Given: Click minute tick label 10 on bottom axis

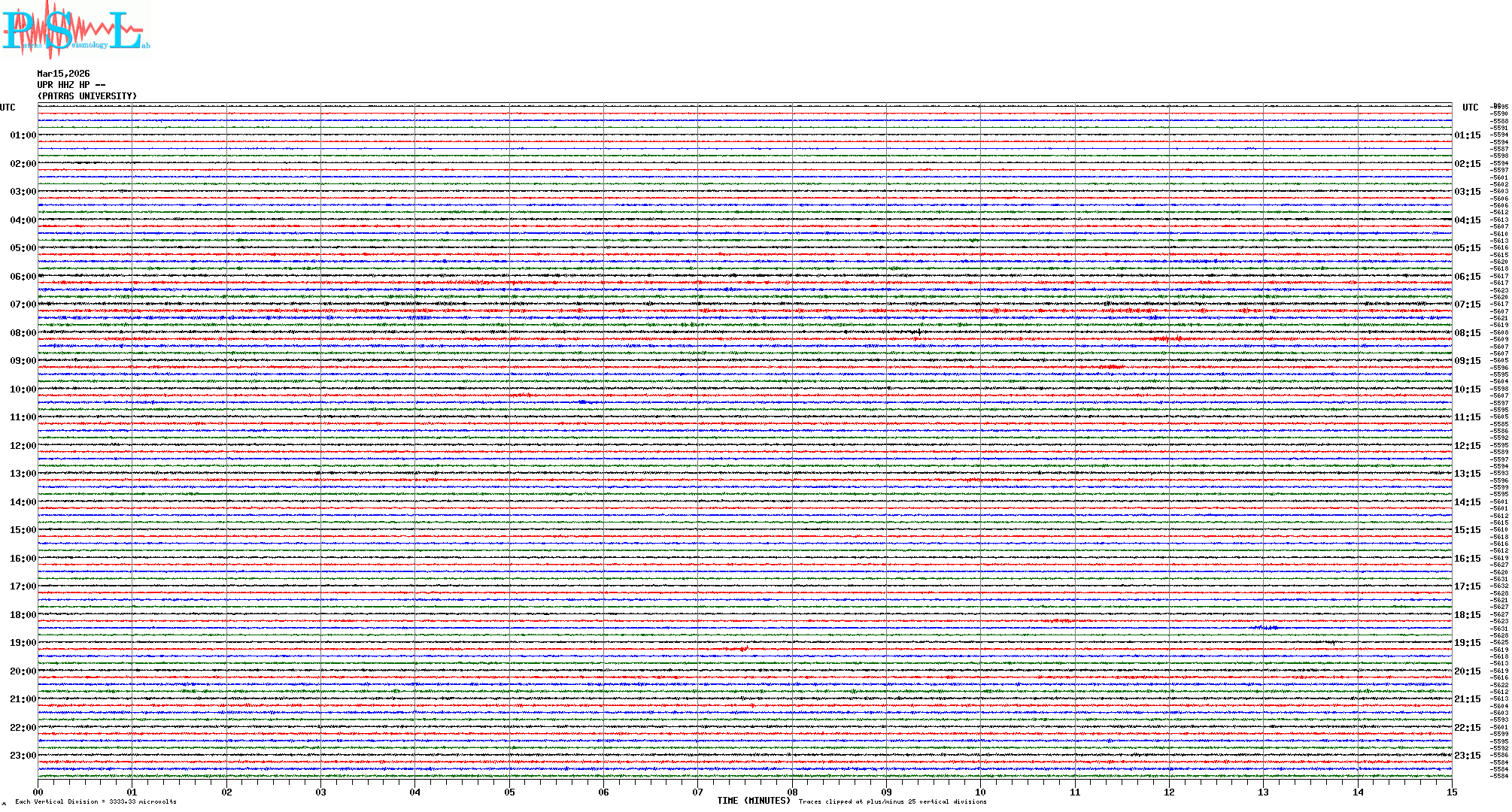Looking at the screenshot, I should click(980, 792).
